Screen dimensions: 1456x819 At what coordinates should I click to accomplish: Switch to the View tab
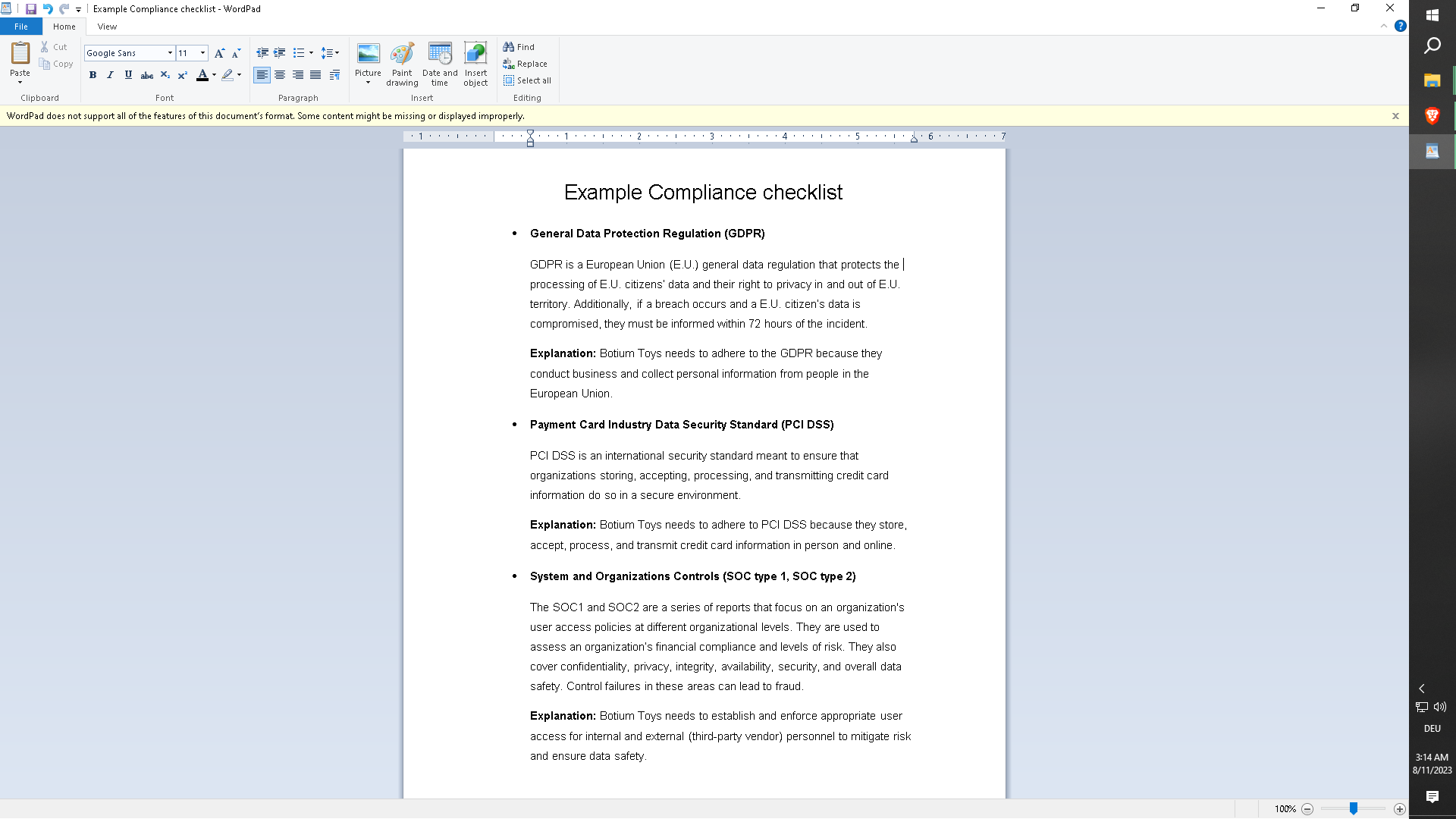tap(107, 27)
